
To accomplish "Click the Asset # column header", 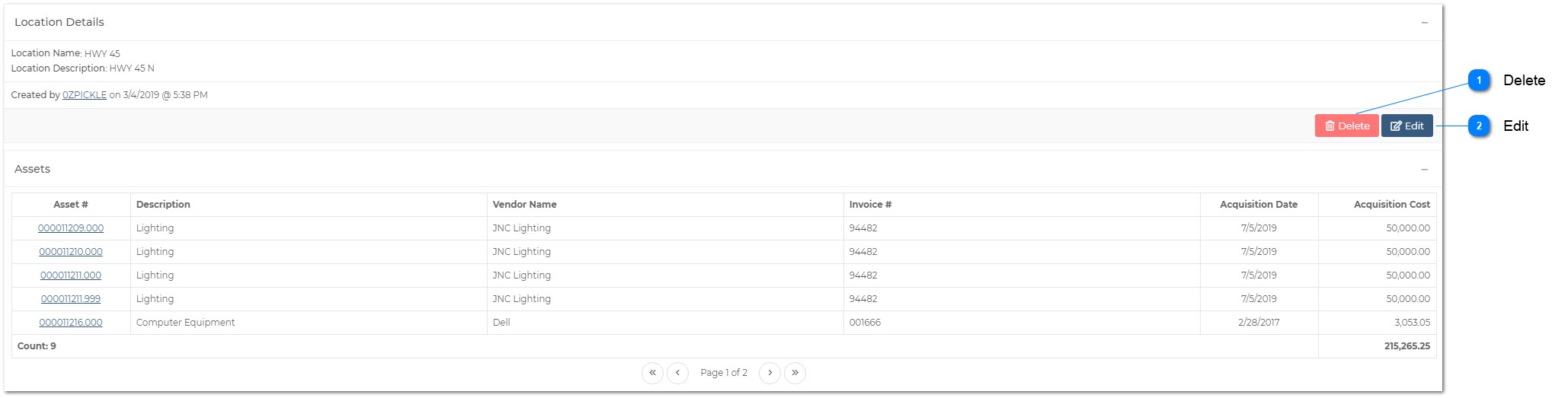I will coord(71,204).
